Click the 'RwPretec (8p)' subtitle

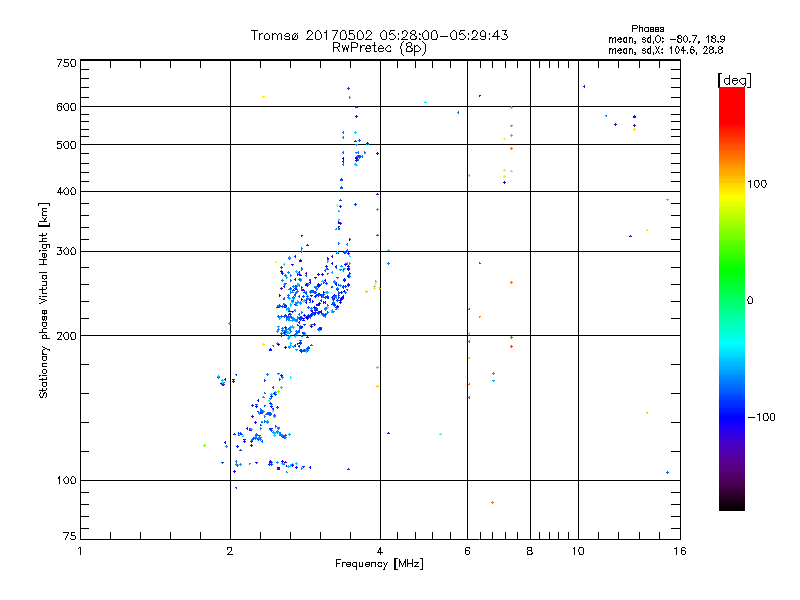379,48
